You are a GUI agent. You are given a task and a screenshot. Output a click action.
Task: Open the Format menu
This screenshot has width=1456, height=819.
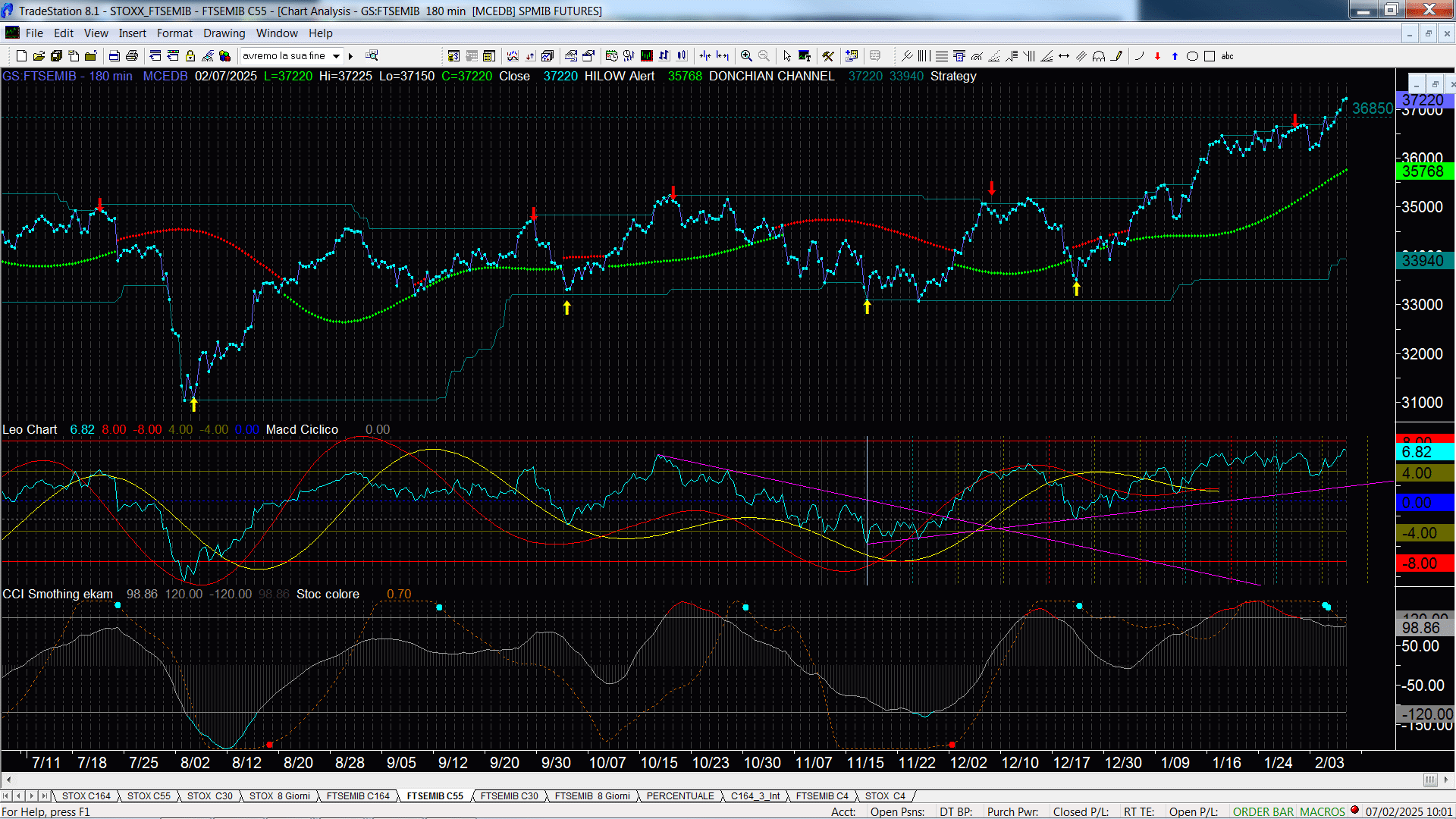[174, 33]
